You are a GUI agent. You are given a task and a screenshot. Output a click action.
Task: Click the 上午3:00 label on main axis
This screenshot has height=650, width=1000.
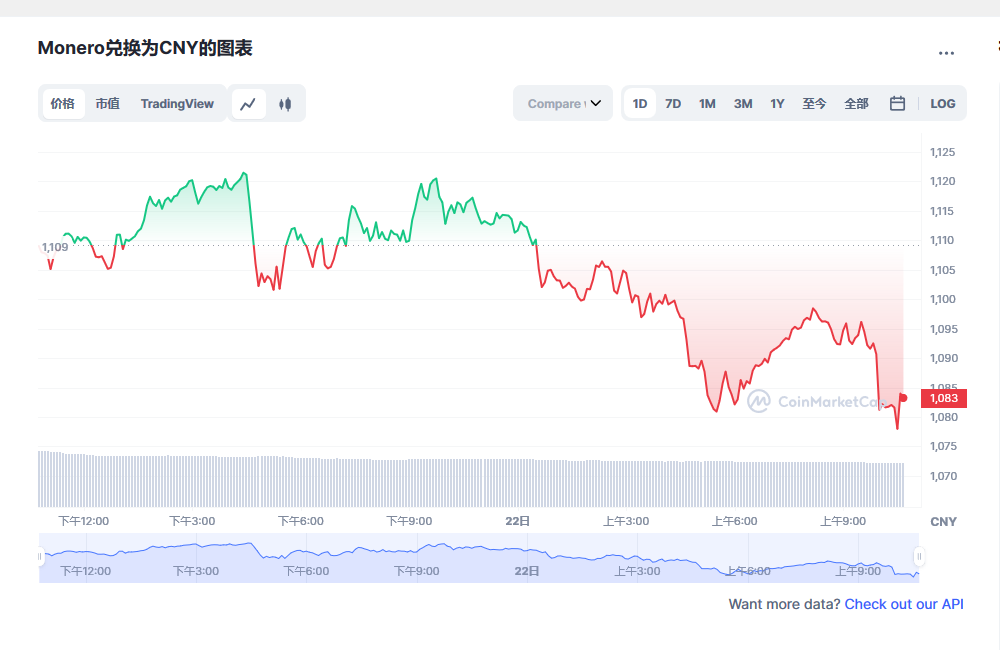(x=626, y=521)
